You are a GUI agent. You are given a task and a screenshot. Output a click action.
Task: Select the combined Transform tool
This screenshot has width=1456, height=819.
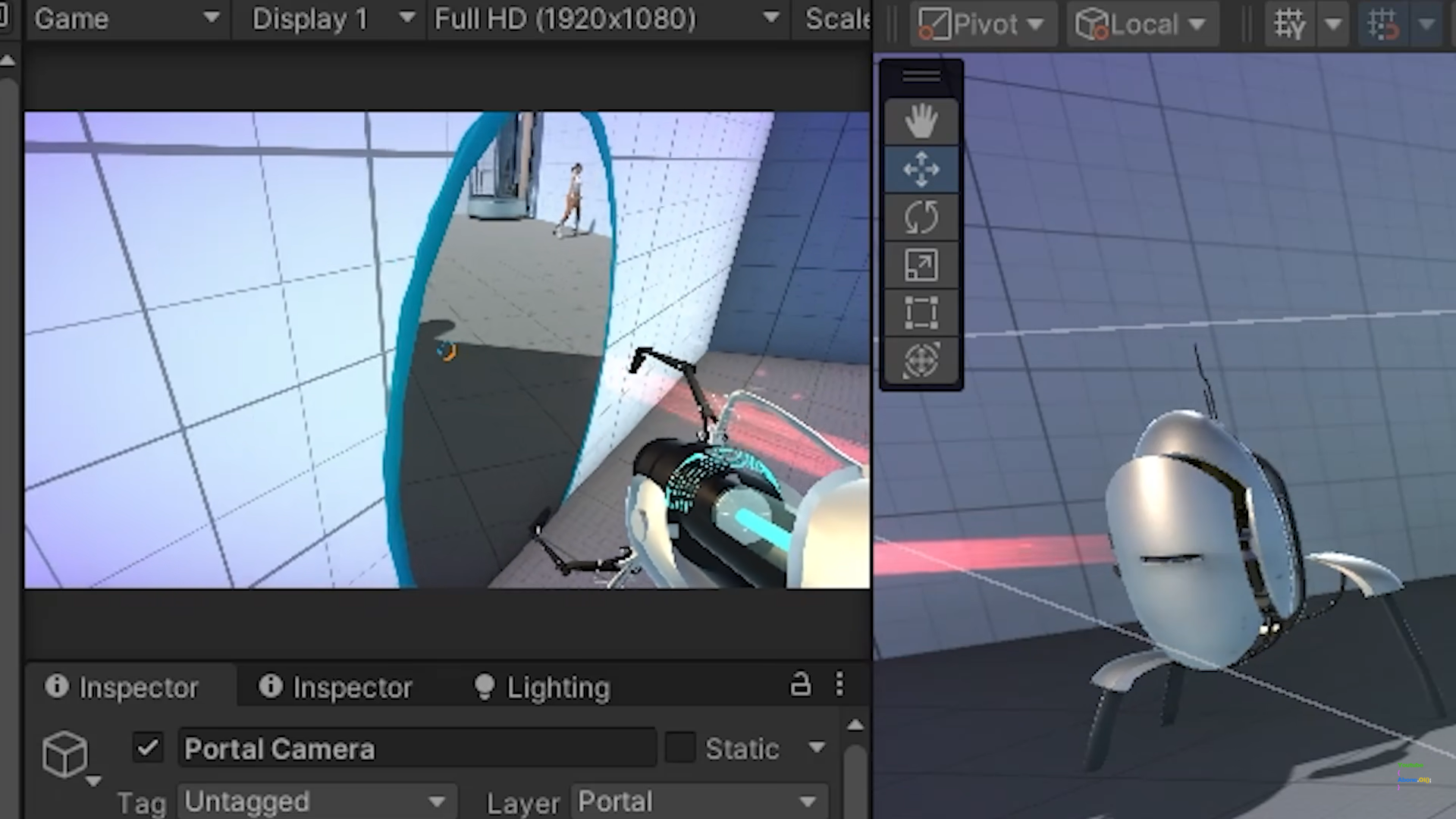click(921, 360)
